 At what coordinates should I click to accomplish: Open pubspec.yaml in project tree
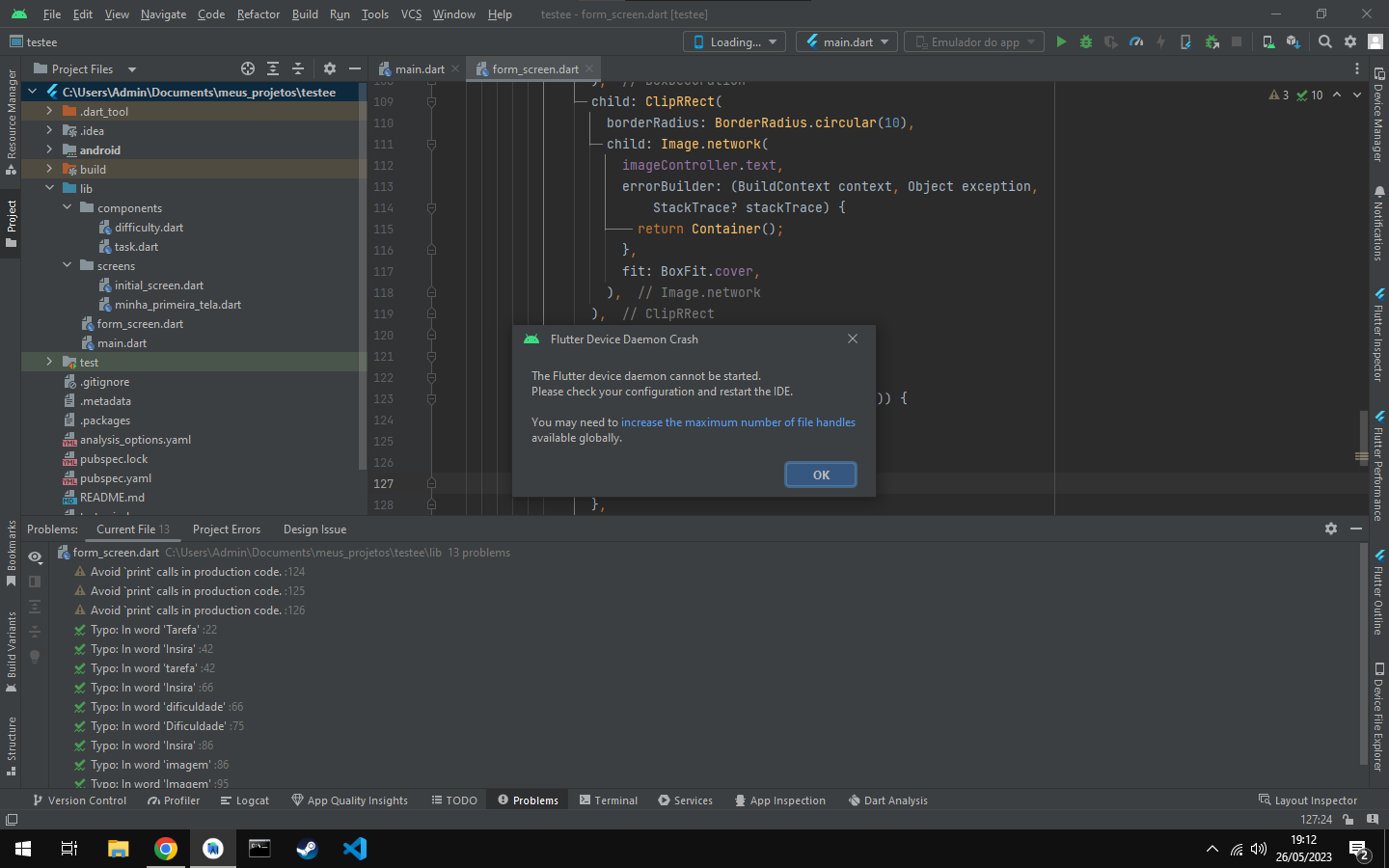116,478
